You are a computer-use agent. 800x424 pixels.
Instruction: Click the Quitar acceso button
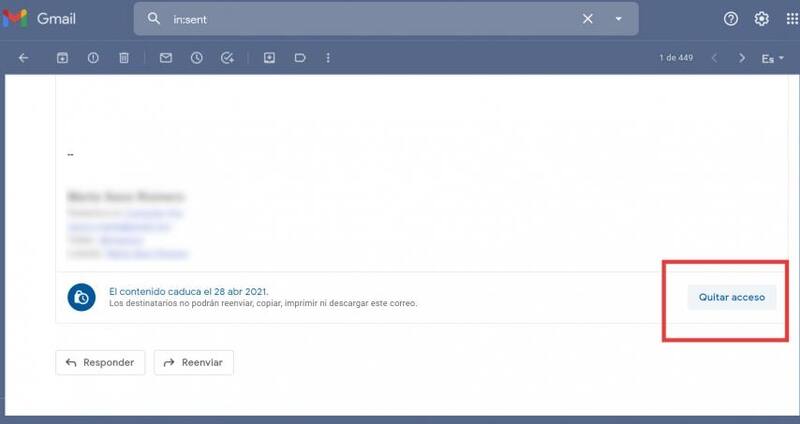tap(731, 297)
